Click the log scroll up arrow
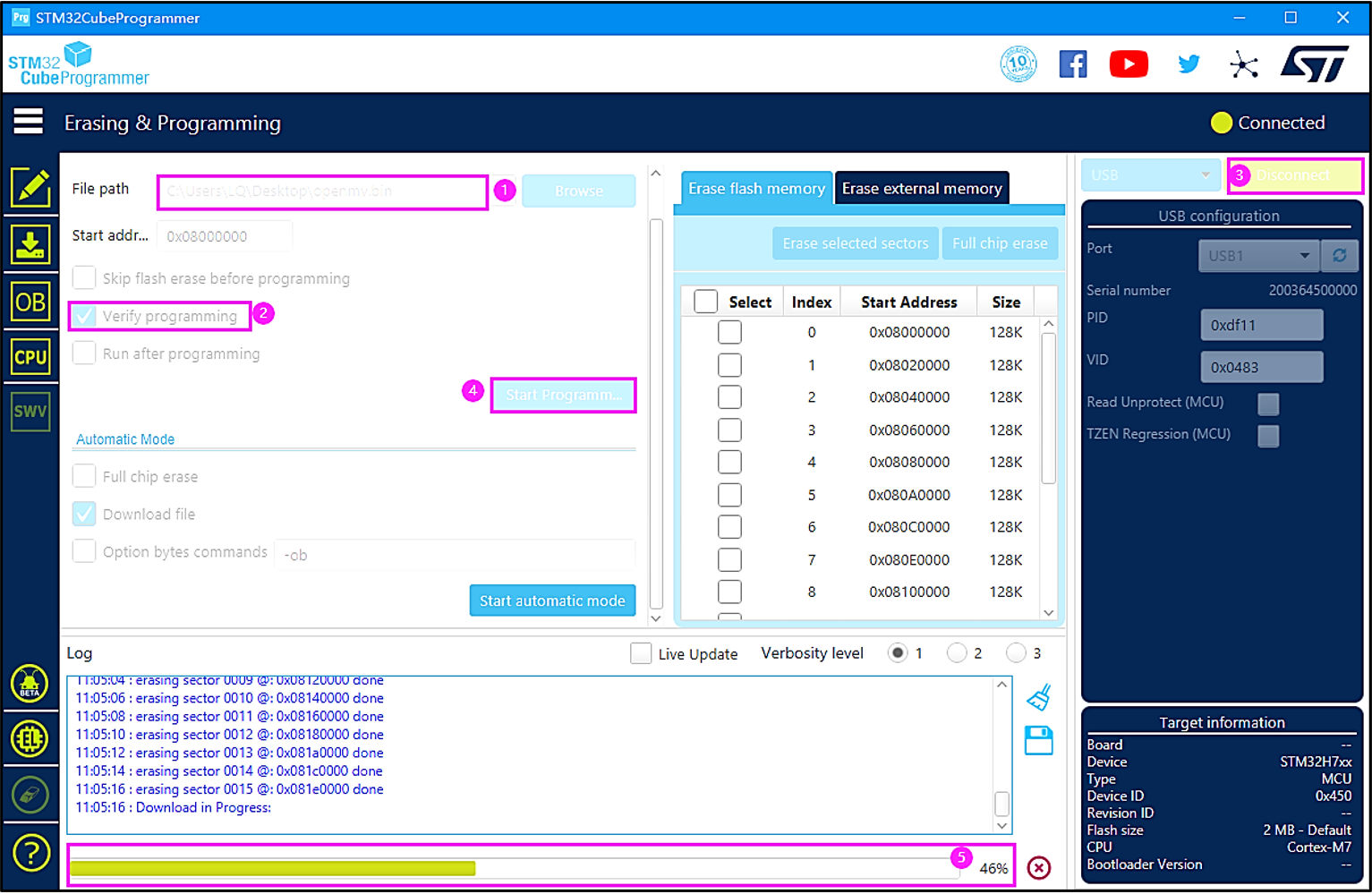Viewport: 1372px width, 894px height. click(x=1002, y=685)
